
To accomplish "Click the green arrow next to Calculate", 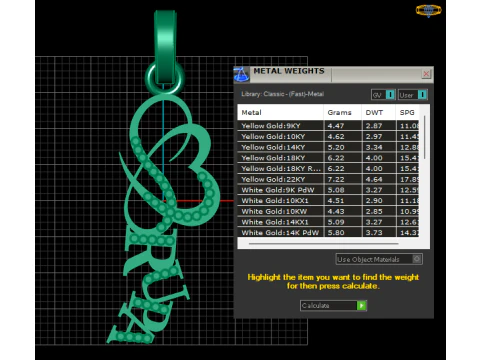I will 361,305.
